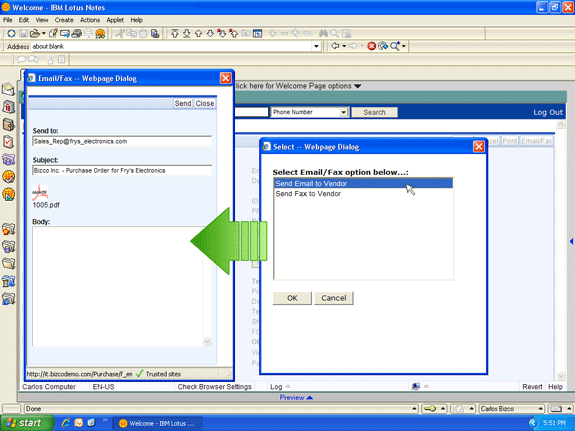Open the web search magnifier dropdown arrow
This screenshot has height=431, width=575.
pos(404,46)
